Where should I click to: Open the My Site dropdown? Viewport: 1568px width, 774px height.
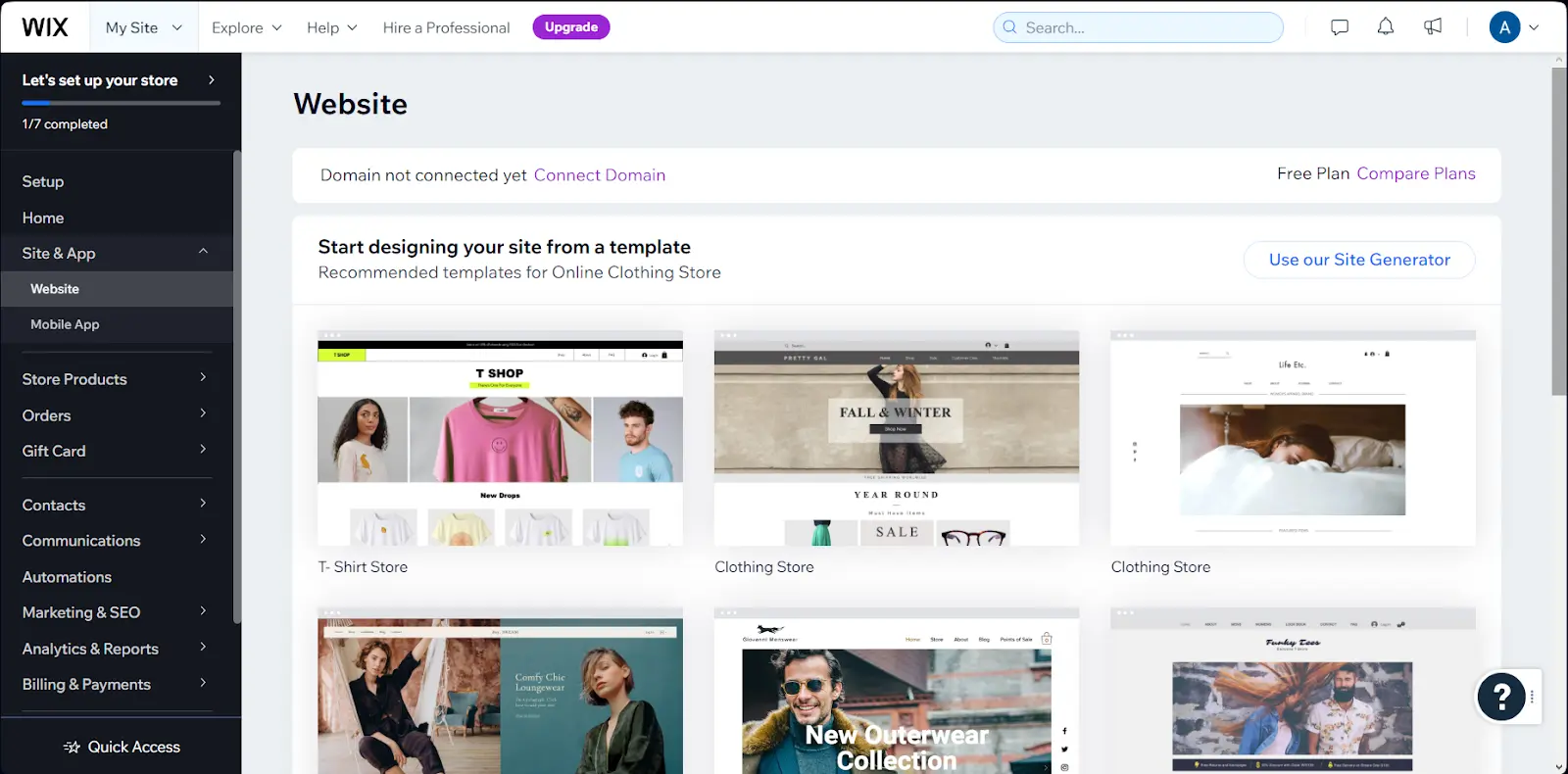[x=144, y=27]
